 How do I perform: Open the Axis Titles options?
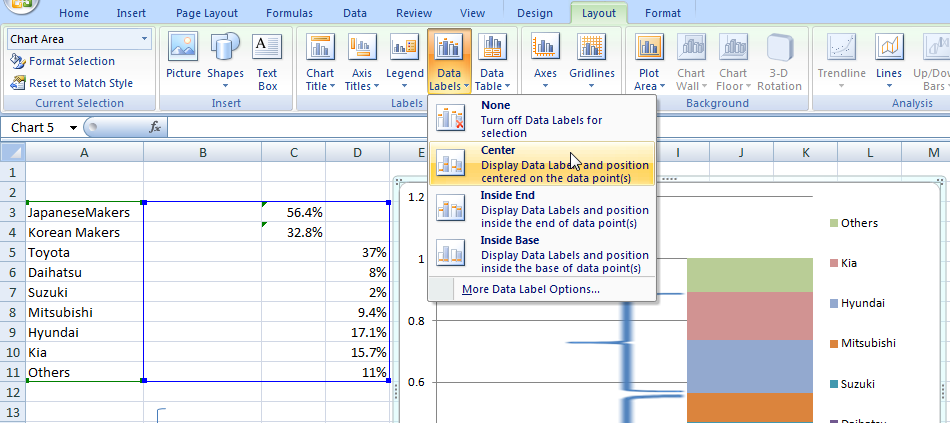(x=362, y=62)
